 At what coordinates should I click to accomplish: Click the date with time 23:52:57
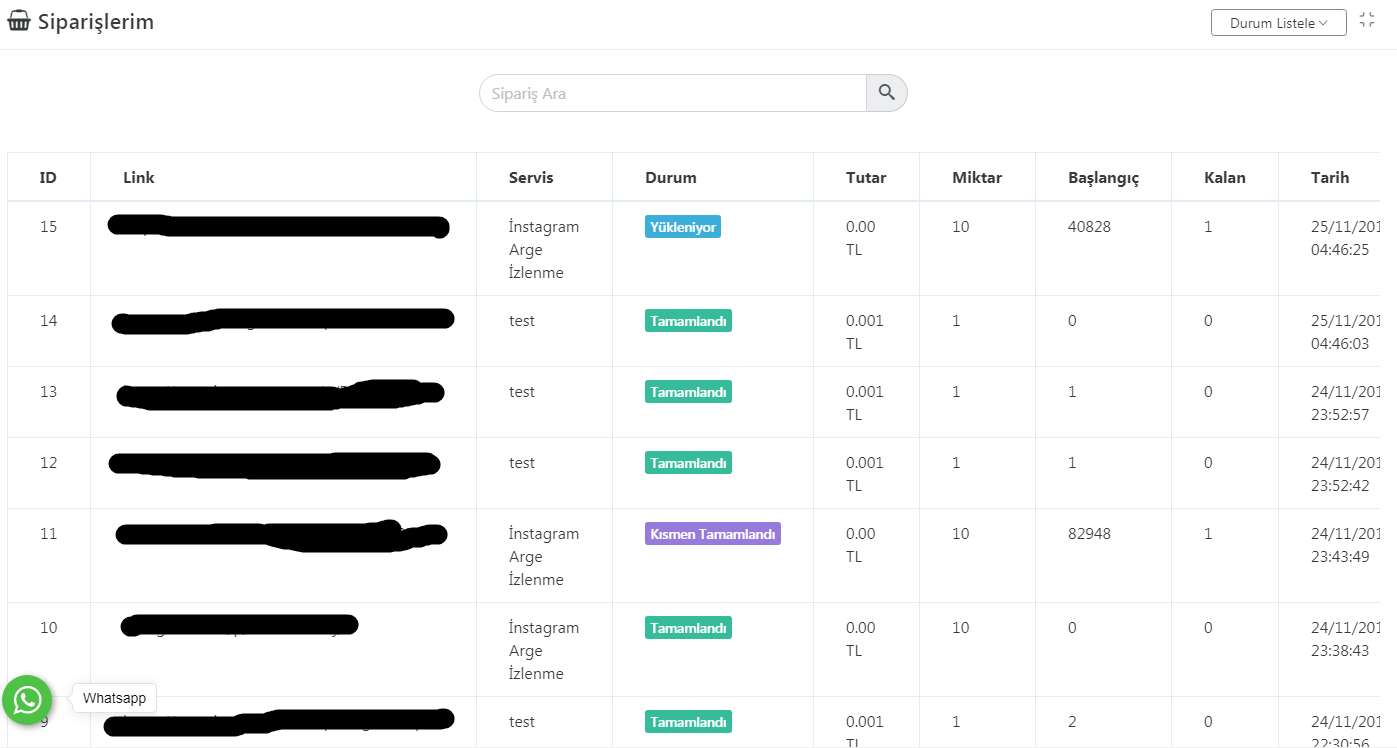[x=1345, y=403]
